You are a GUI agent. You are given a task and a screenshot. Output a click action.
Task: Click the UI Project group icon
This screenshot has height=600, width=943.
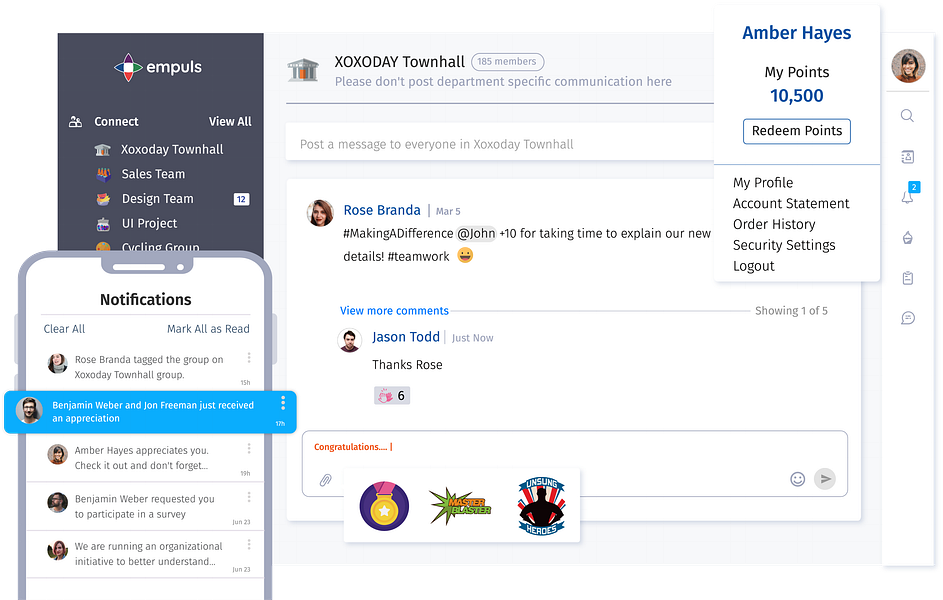(103, 224)
